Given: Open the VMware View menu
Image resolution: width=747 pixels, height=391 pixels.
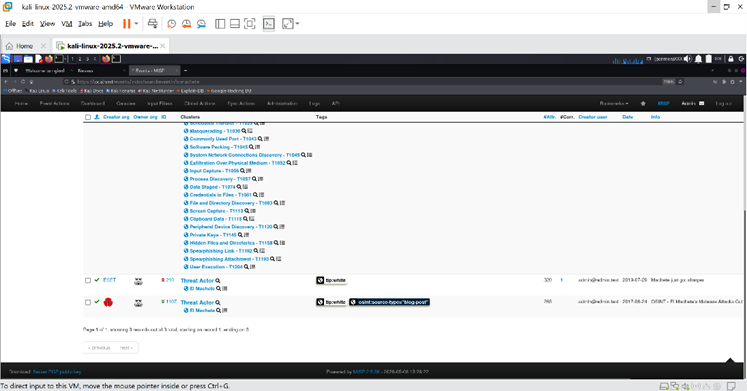Looking at the screenshot, I should 47,23.
